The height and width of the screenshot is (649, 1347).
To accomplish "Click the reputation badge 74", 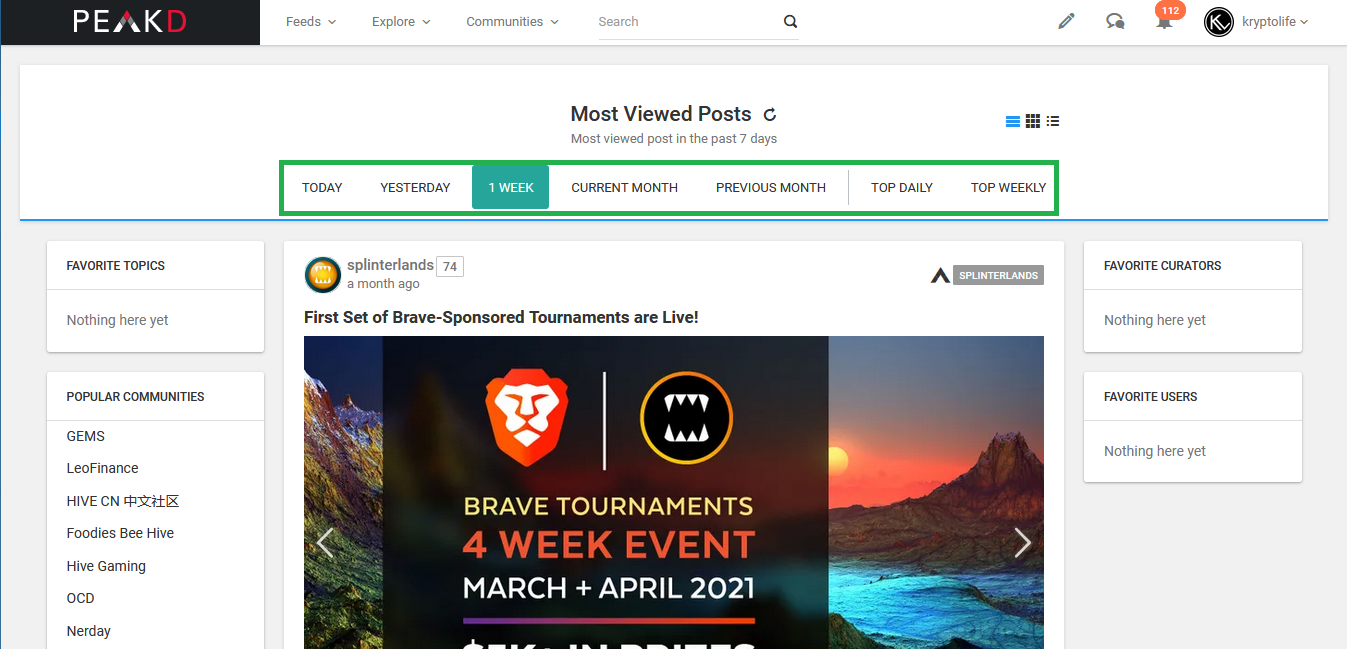I will click(450, 266).
